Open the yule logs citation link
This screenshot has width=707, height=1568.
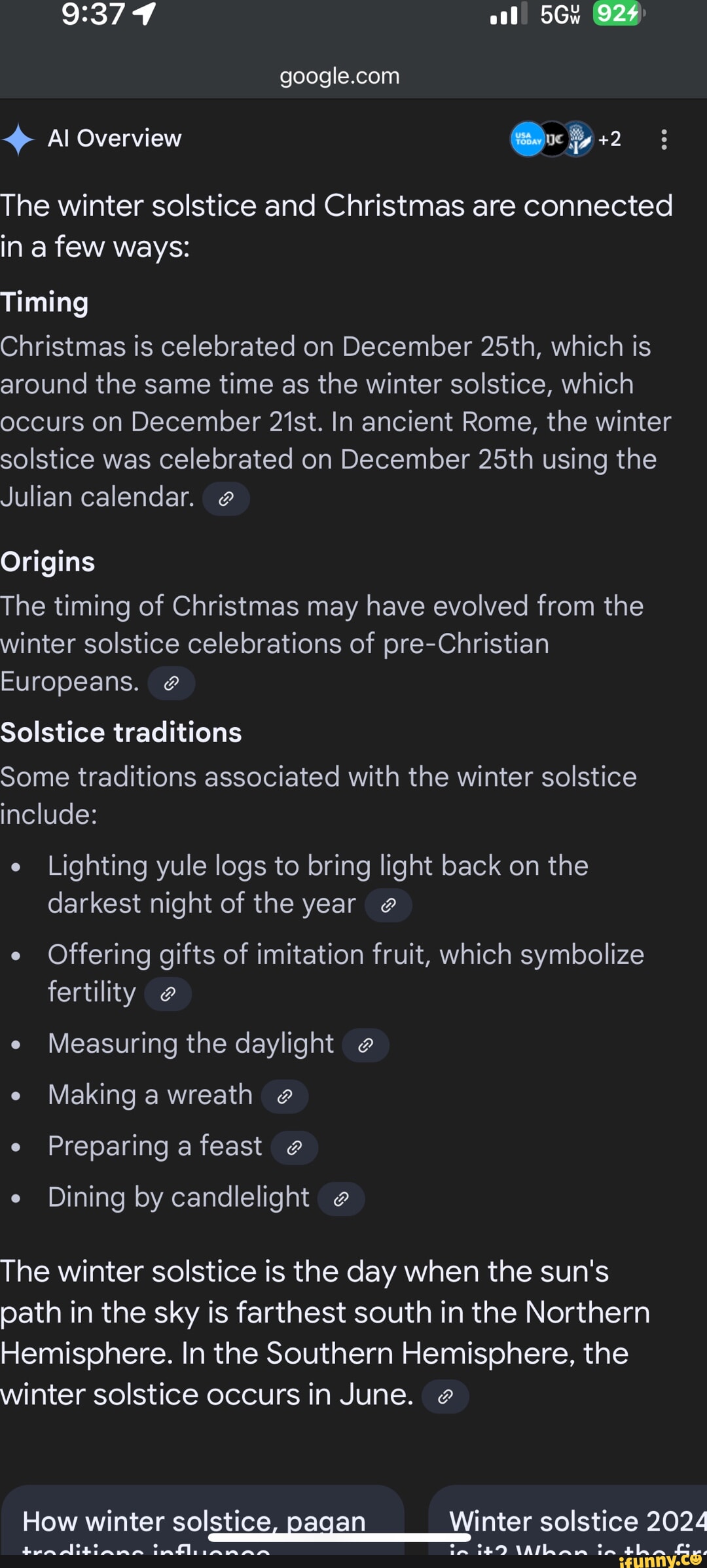pyautogui.click(x=389, y=904)
